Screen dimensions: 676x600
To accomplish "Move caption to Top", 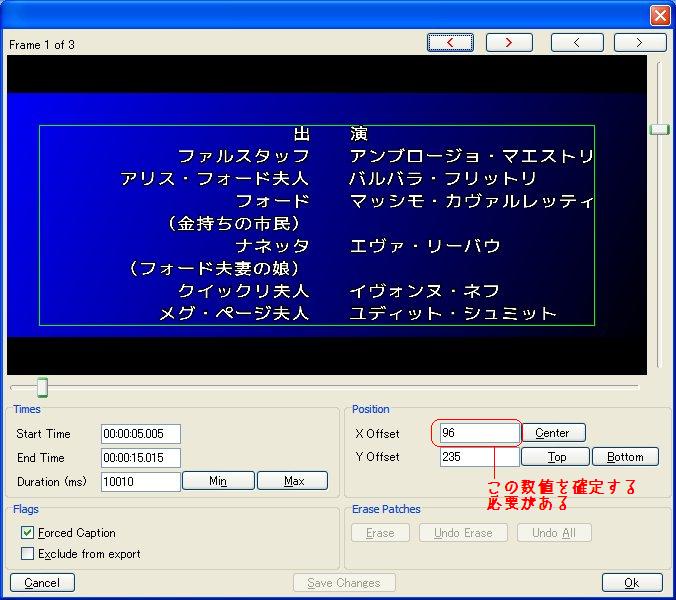I will point(555,456).
